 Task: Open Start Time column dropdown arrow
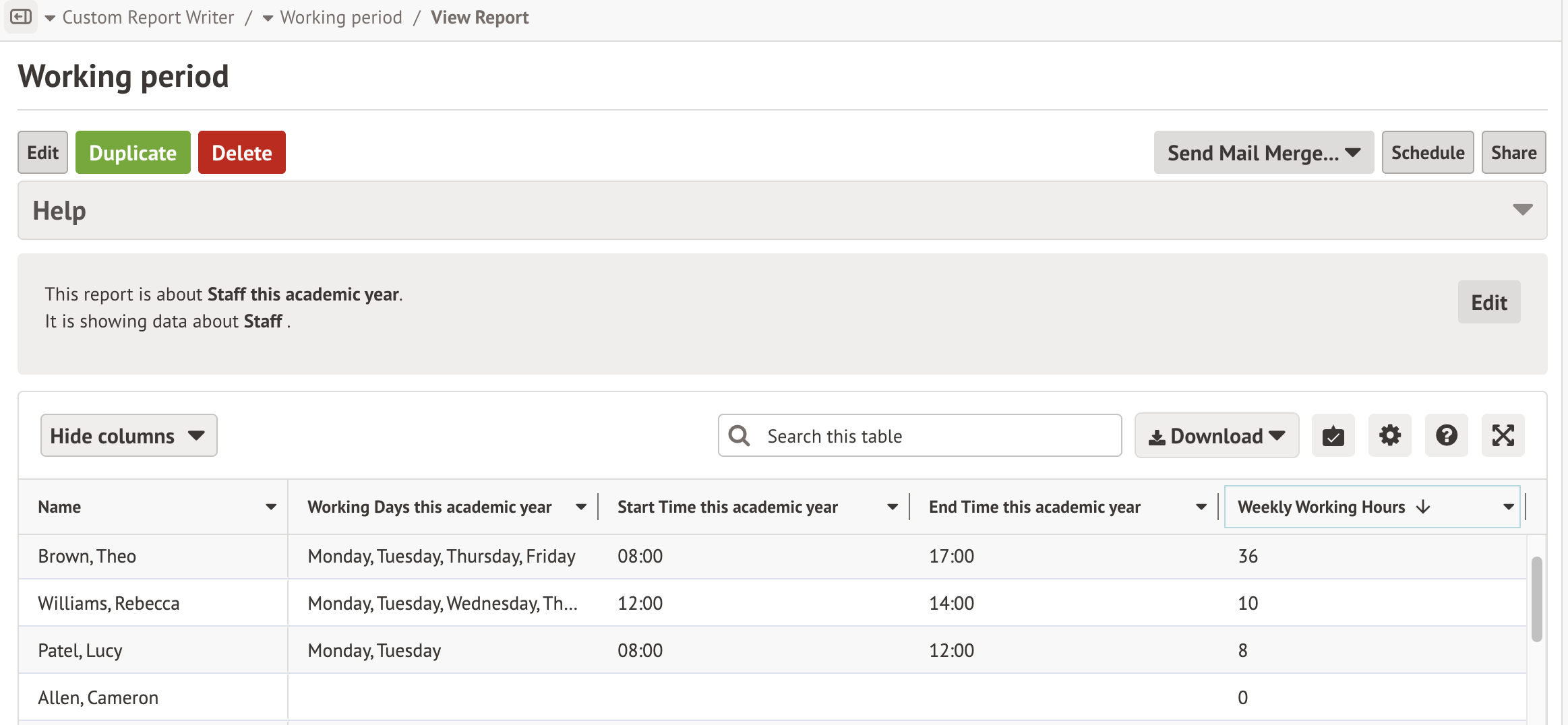click(x=893, y=507)
